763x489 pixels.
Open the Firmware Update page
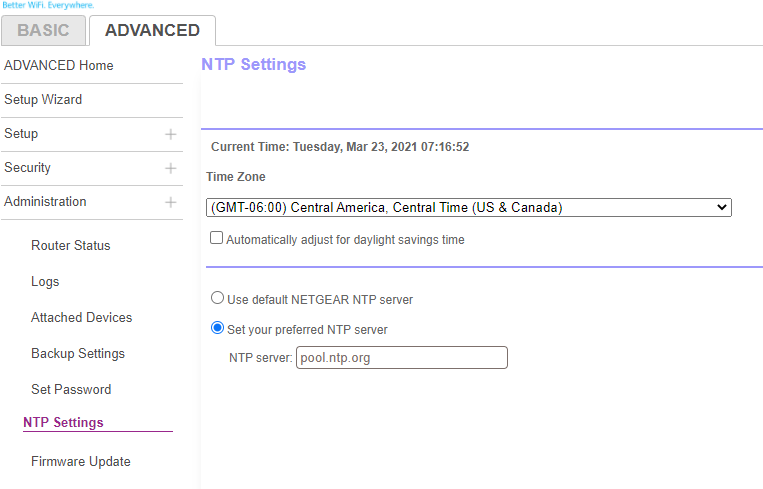(x=81, y=462)
